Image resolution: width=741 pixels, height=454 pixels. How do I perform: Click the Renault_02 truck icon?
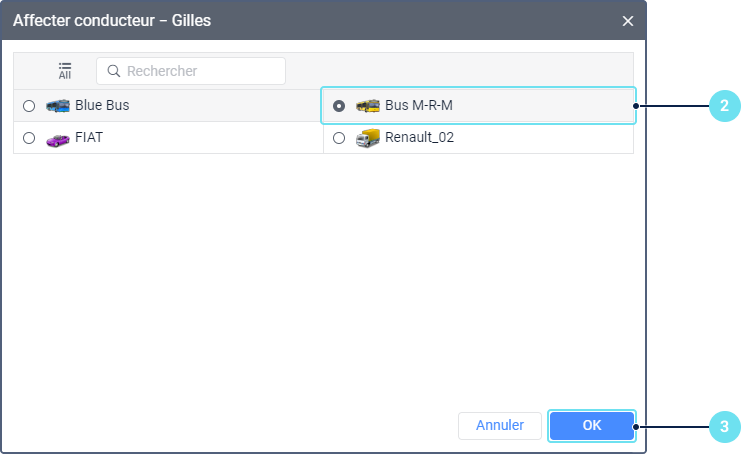(x=368, y=138)
